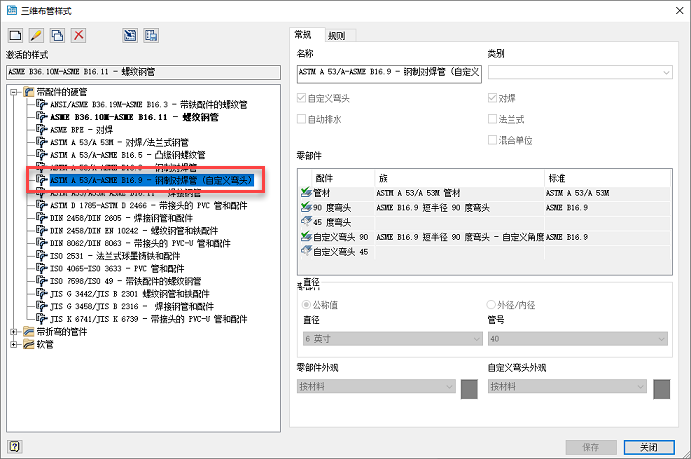Click folder icon of 带配件的硬管
Image resolution: width=691 pixels, height=459 pixels.
(29, 92)
